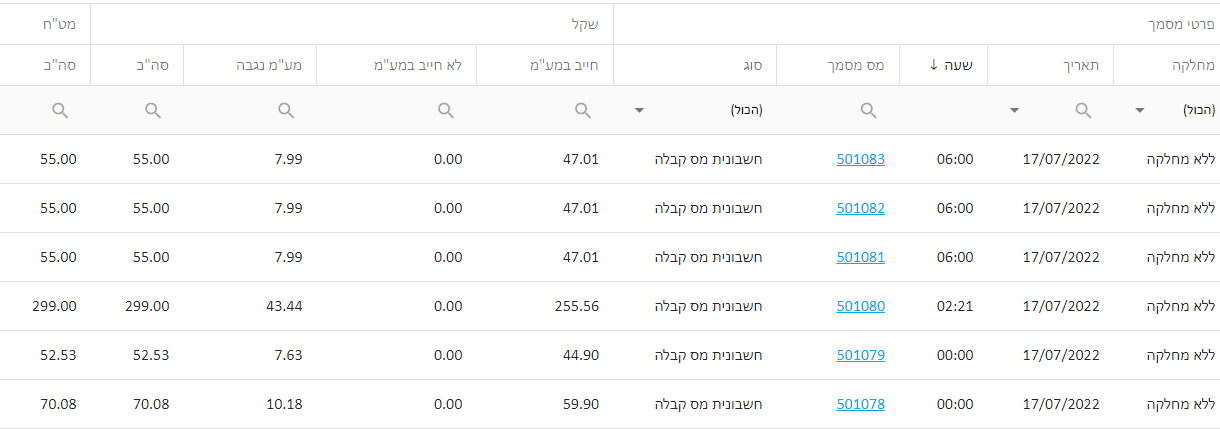Sort by the מע"מ נגבה column header

249,65
